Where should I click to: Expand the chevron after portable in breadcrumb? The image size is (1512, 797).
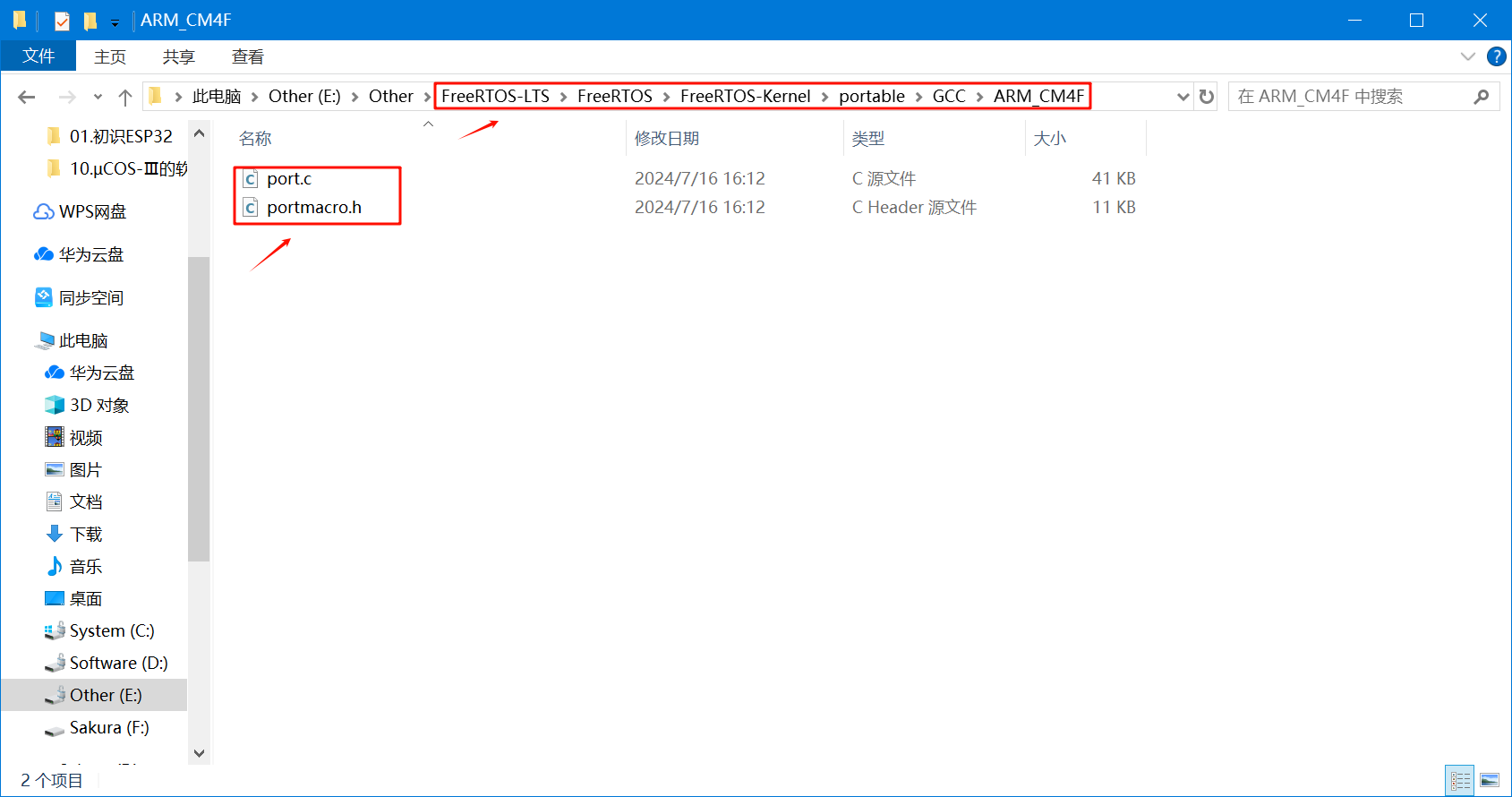(x=918, y=97)
